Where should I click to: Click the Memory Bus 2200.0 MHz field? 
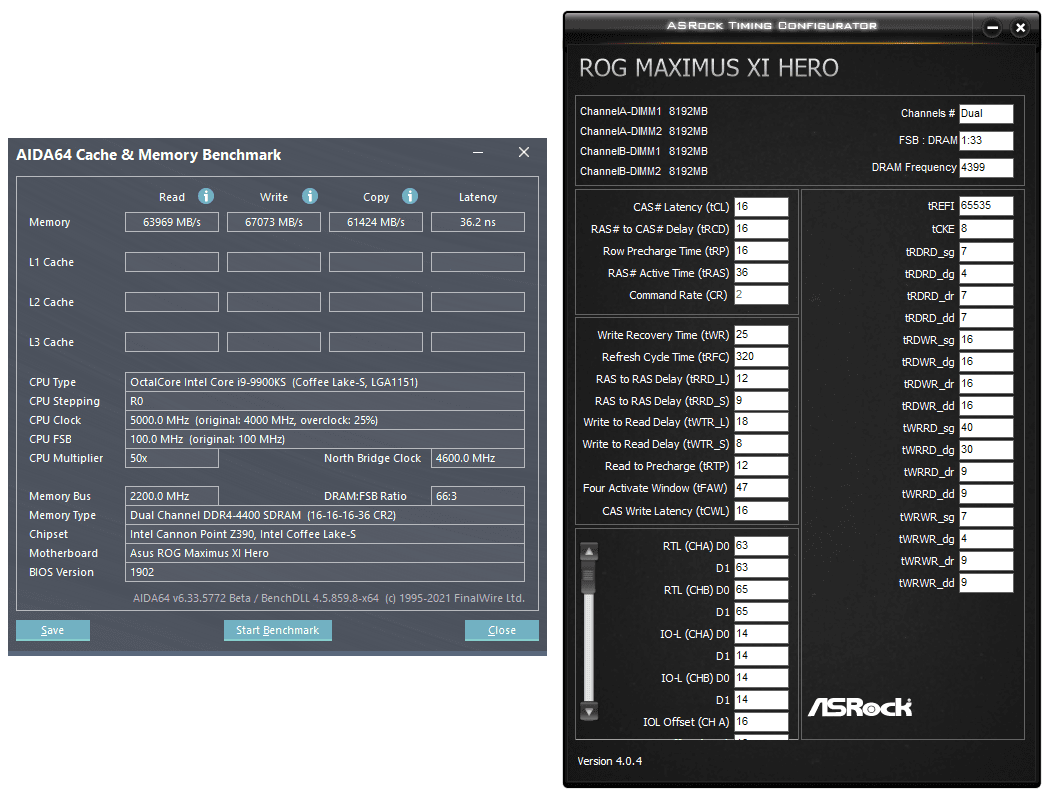pos(172,496)
